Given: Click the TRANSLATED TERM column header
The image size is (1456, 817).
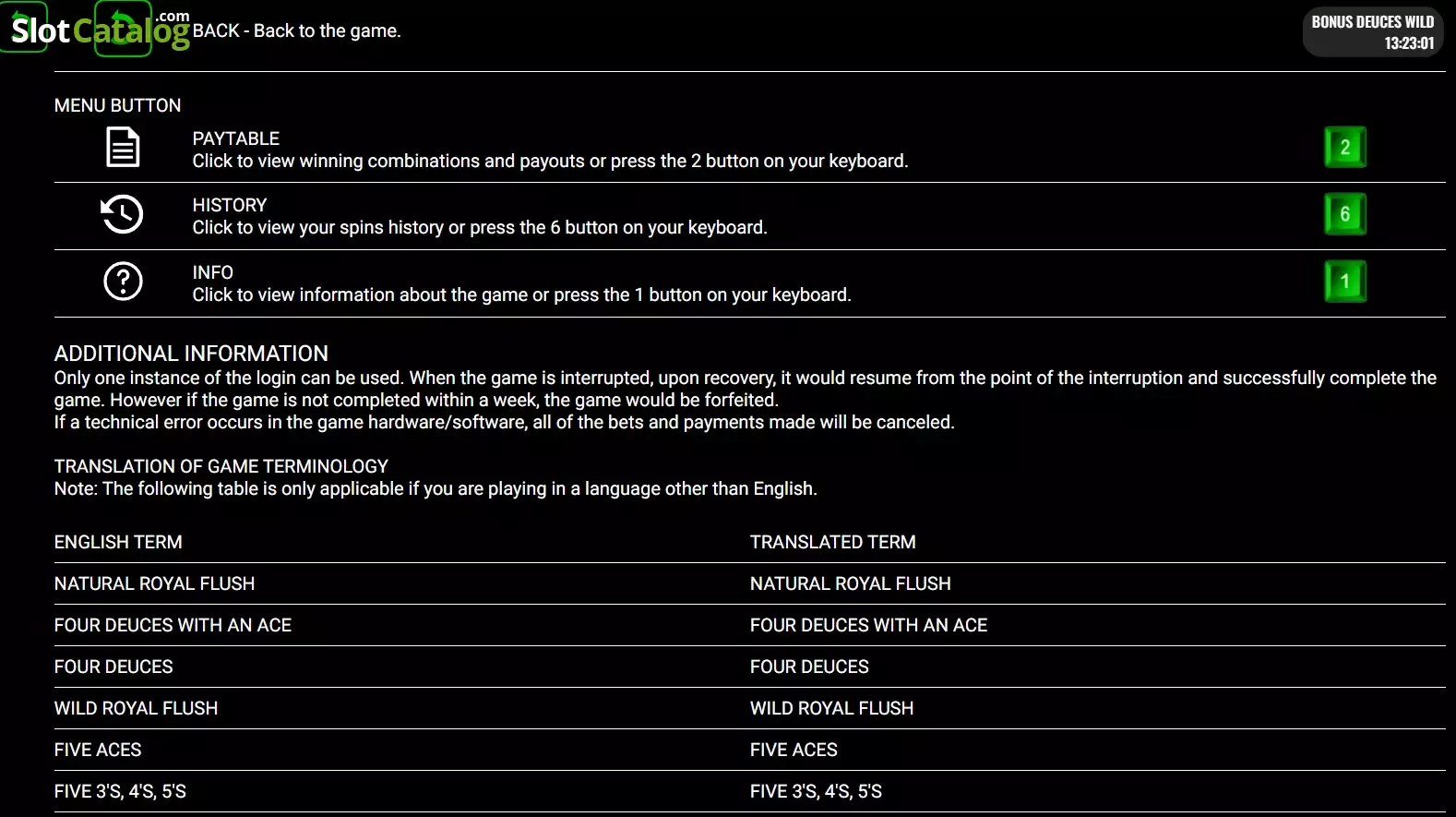Looking at the screenshot, I should pyautogui.click(x=832, y=542).
